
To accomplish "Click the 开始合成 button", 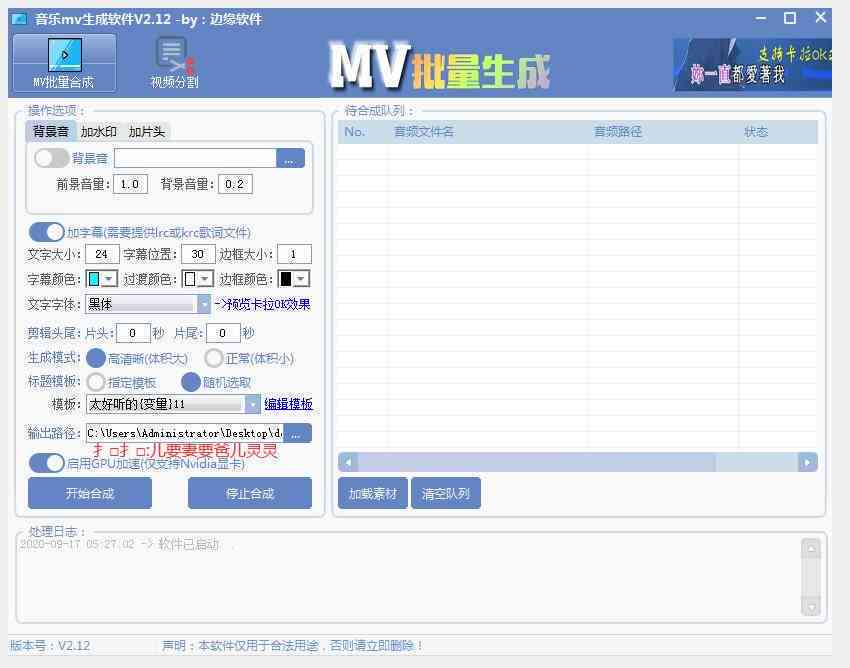I will tap(90, 493).
